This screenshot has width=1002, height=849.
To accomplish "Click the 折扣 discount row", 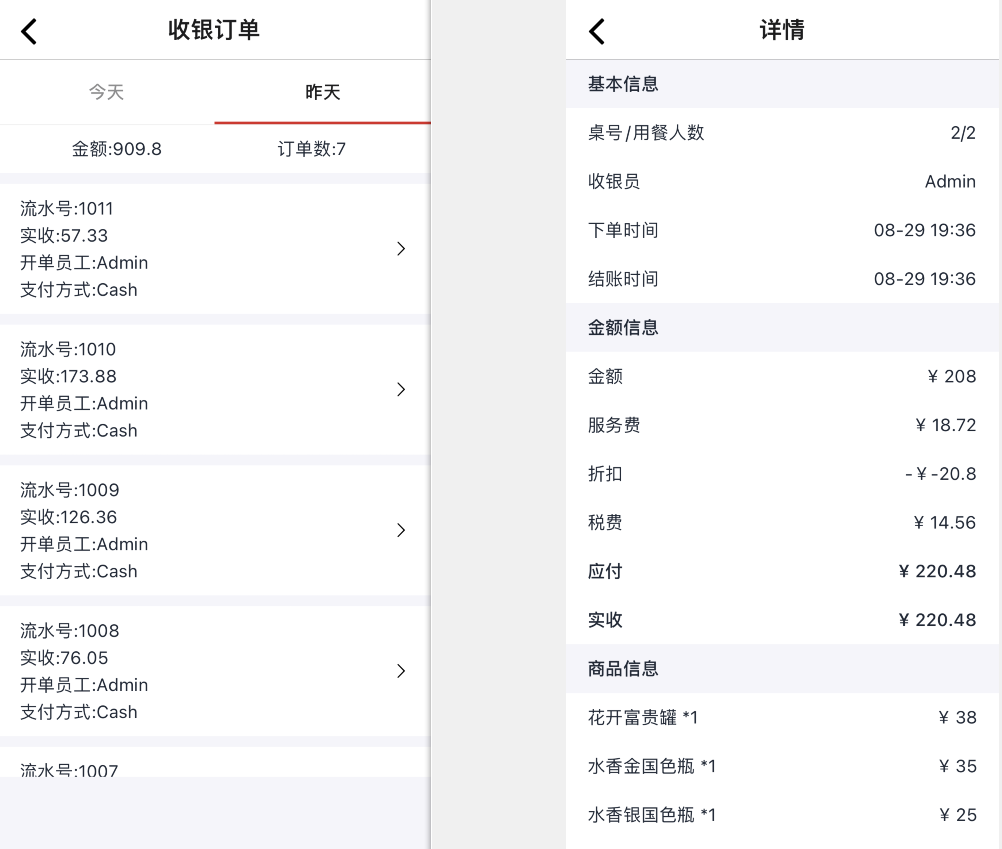I will pyautogui.click(x=782, y=474).
